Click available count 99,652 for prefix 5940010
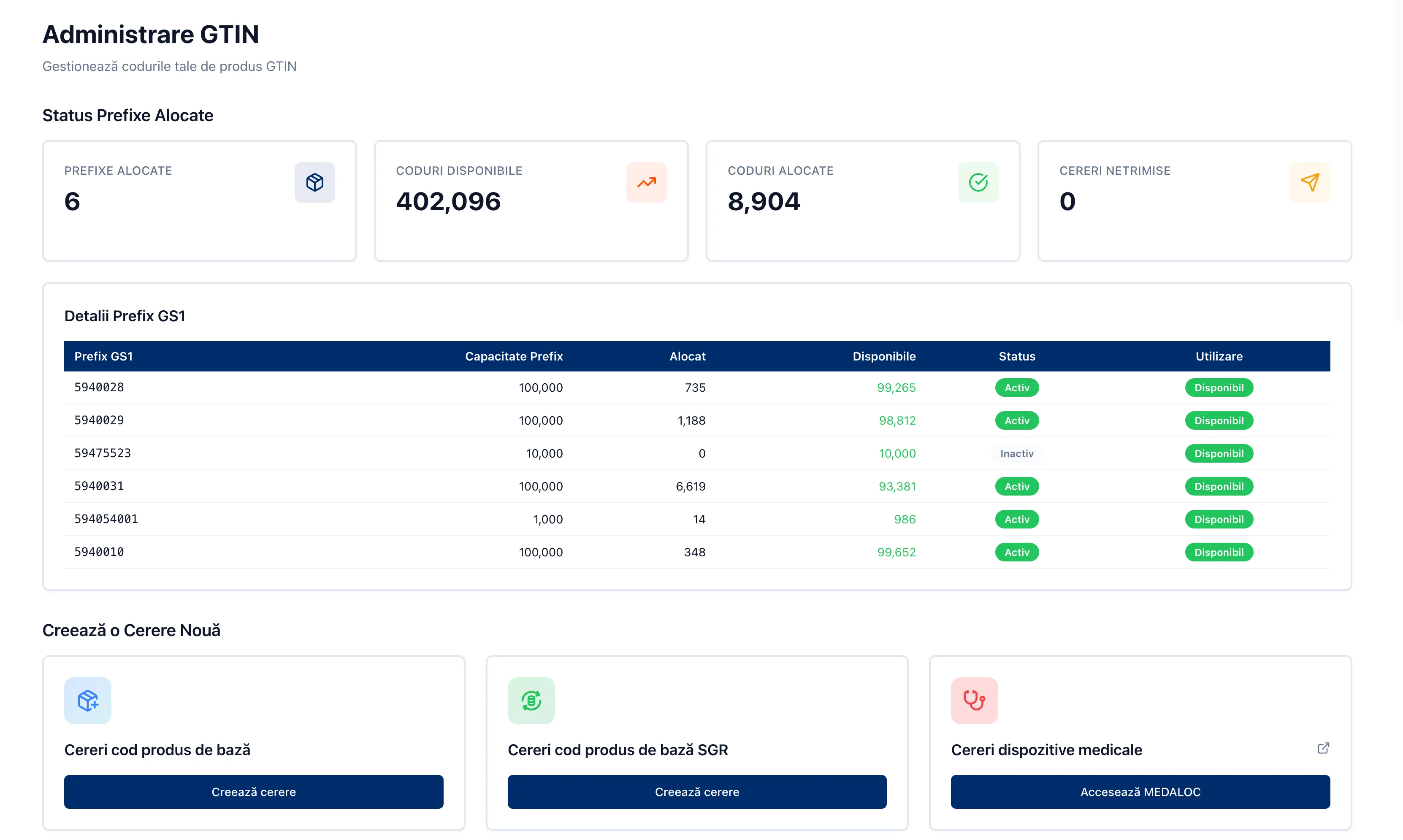Image resolution: width=1403 pixels, height=840 pixels. 896,552
